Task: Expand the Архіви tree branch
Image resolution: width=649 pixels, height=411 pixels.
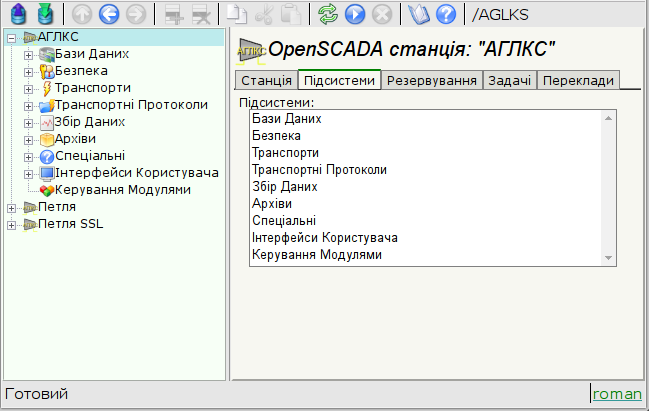Action: click(x=28, y=139)
